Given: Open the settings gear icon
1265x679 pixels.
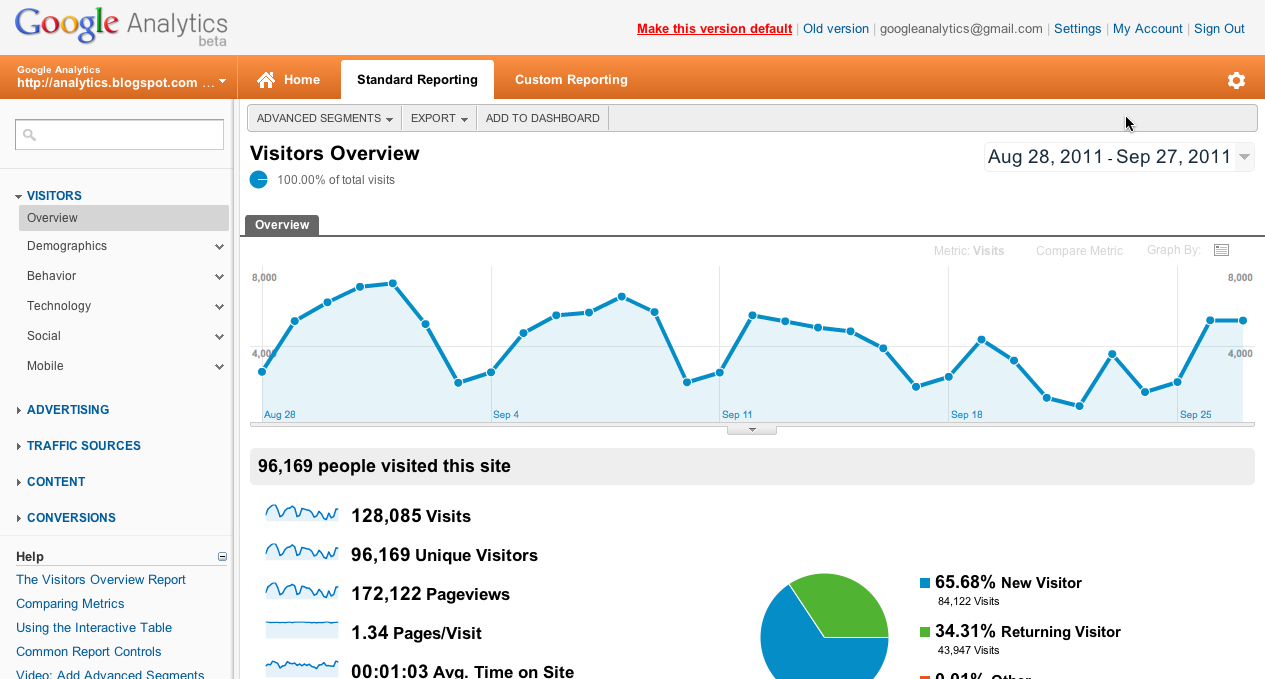Looking at the screenshot, I should coord(1236,80).
